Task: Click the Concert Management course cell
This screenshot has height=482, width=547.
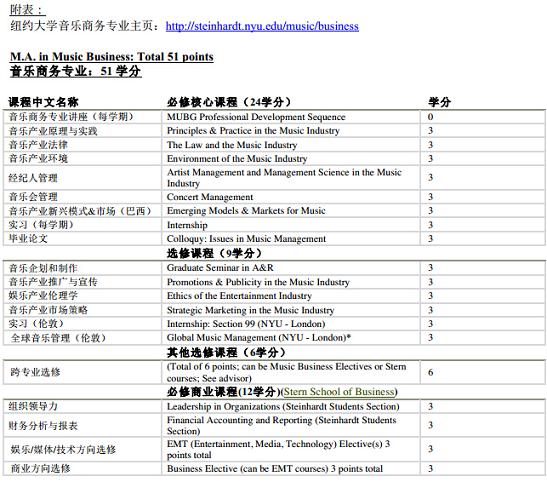Action: (x=291, y=197)
